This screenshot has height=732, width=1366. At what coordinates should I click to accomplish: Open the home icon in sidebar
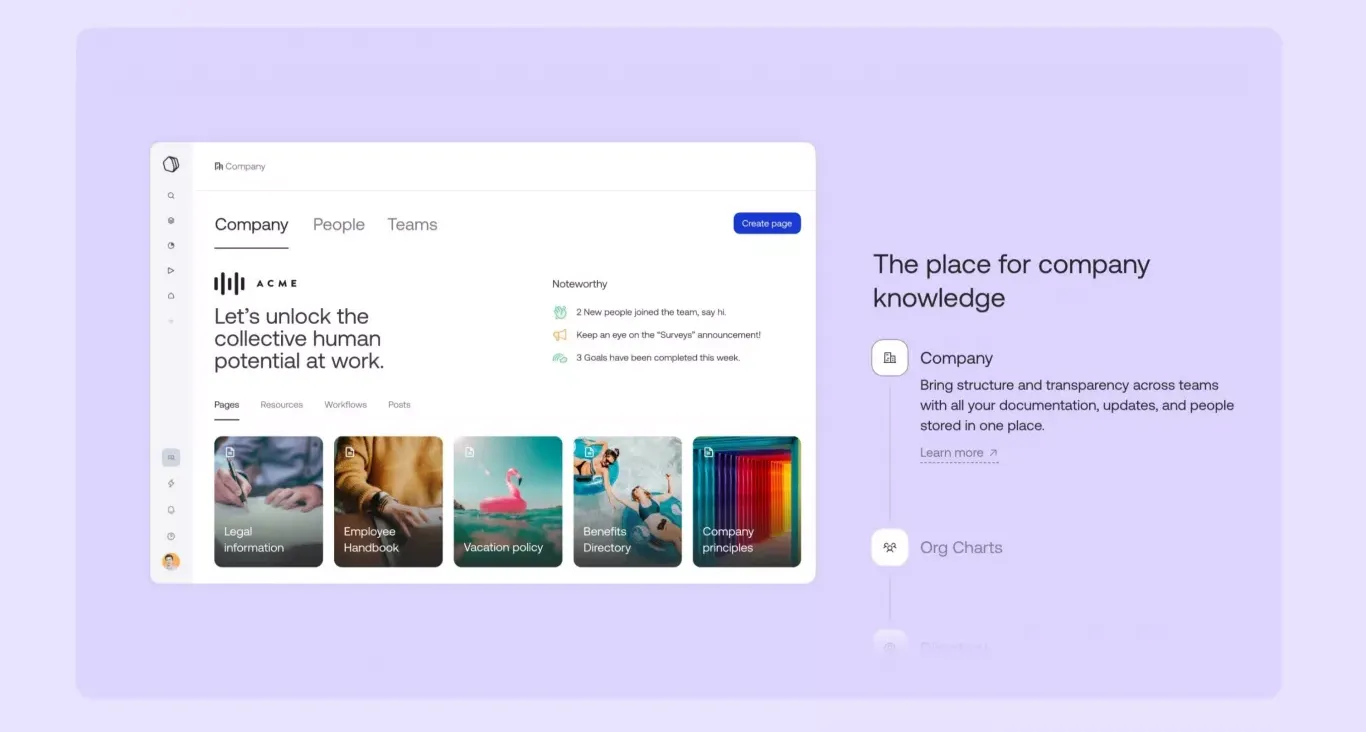click(171, 296)
